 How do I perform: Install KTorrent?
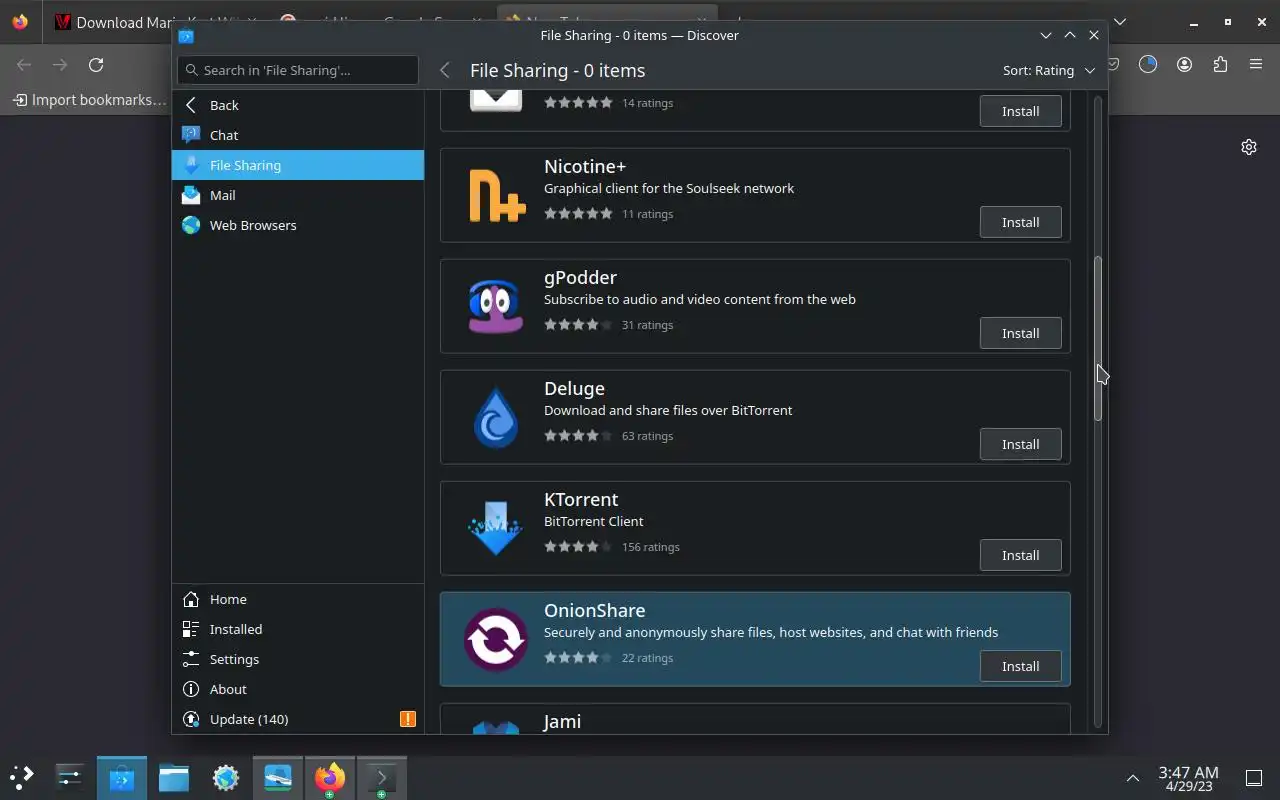[1020, 555]
